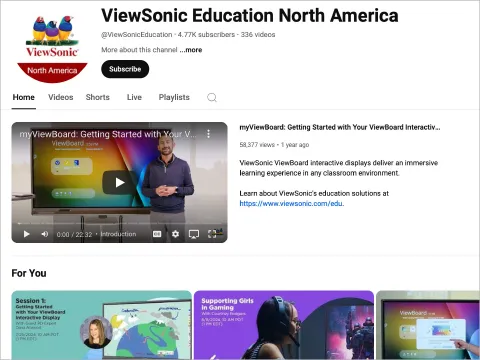Click the channel search magnifier icon
This screenshot has width=480, height=360.
coord(212,97)
